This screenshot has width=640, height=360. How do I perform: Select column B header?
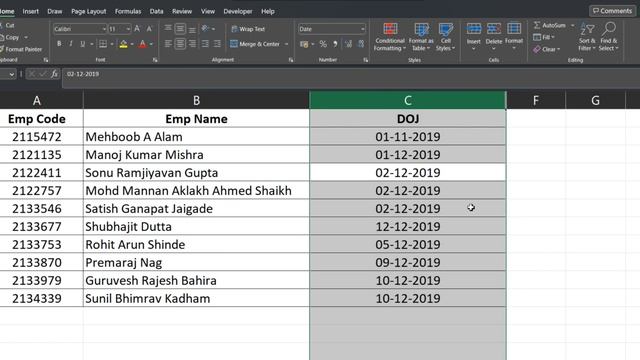196,100
